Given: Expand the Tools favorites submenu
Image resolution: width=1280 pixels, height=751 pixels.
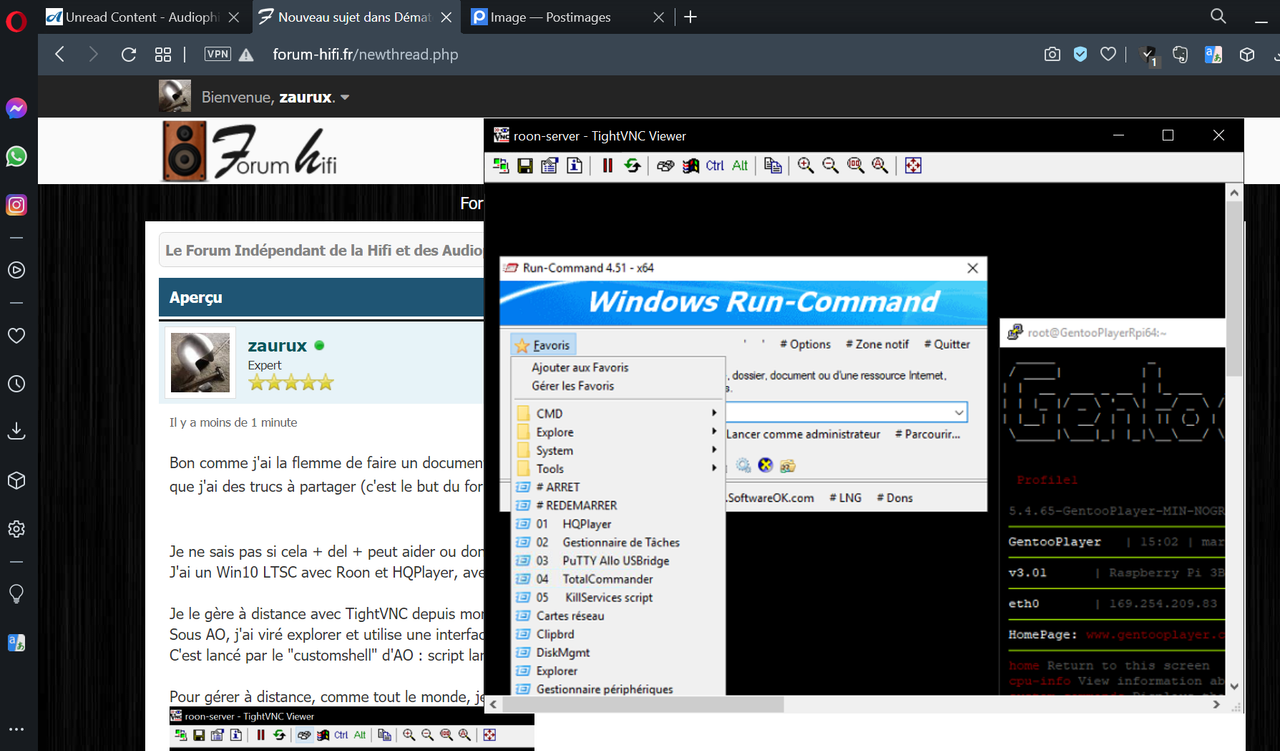Looking at the screenshot, I should (617, 468).
